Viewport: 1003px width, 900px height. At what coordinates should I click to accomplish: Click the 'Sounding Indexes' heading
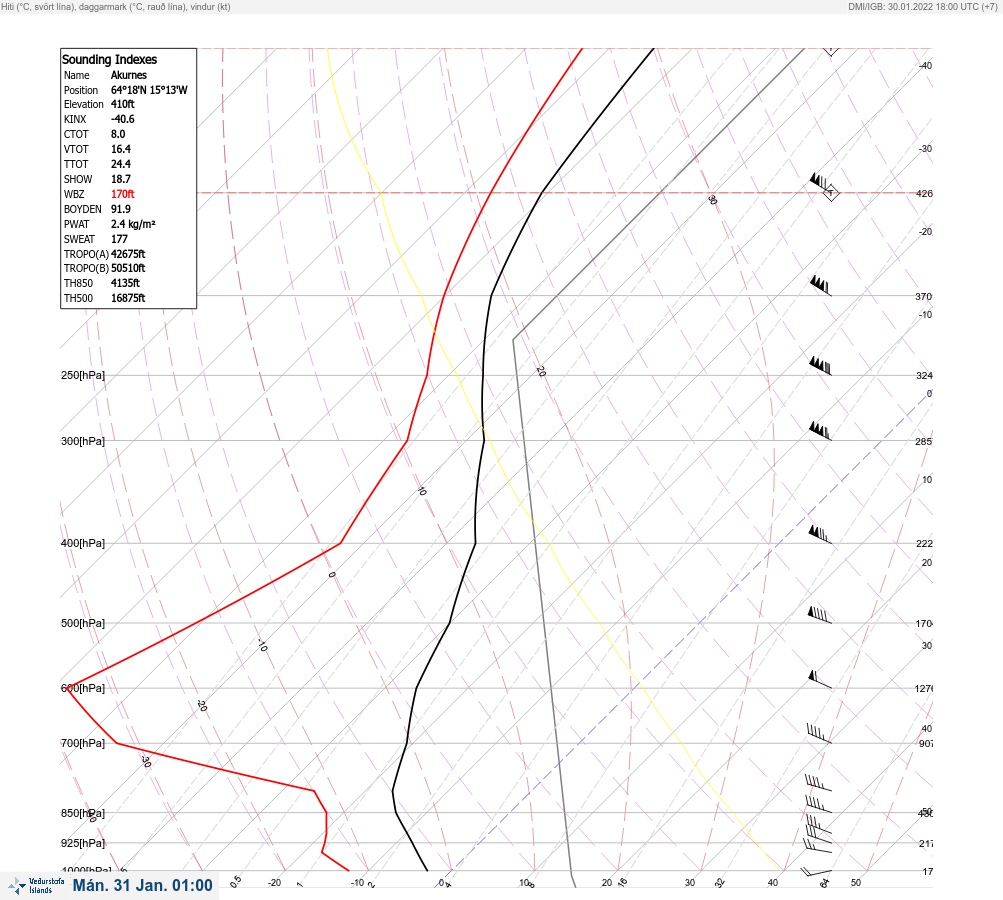(109, 59)
